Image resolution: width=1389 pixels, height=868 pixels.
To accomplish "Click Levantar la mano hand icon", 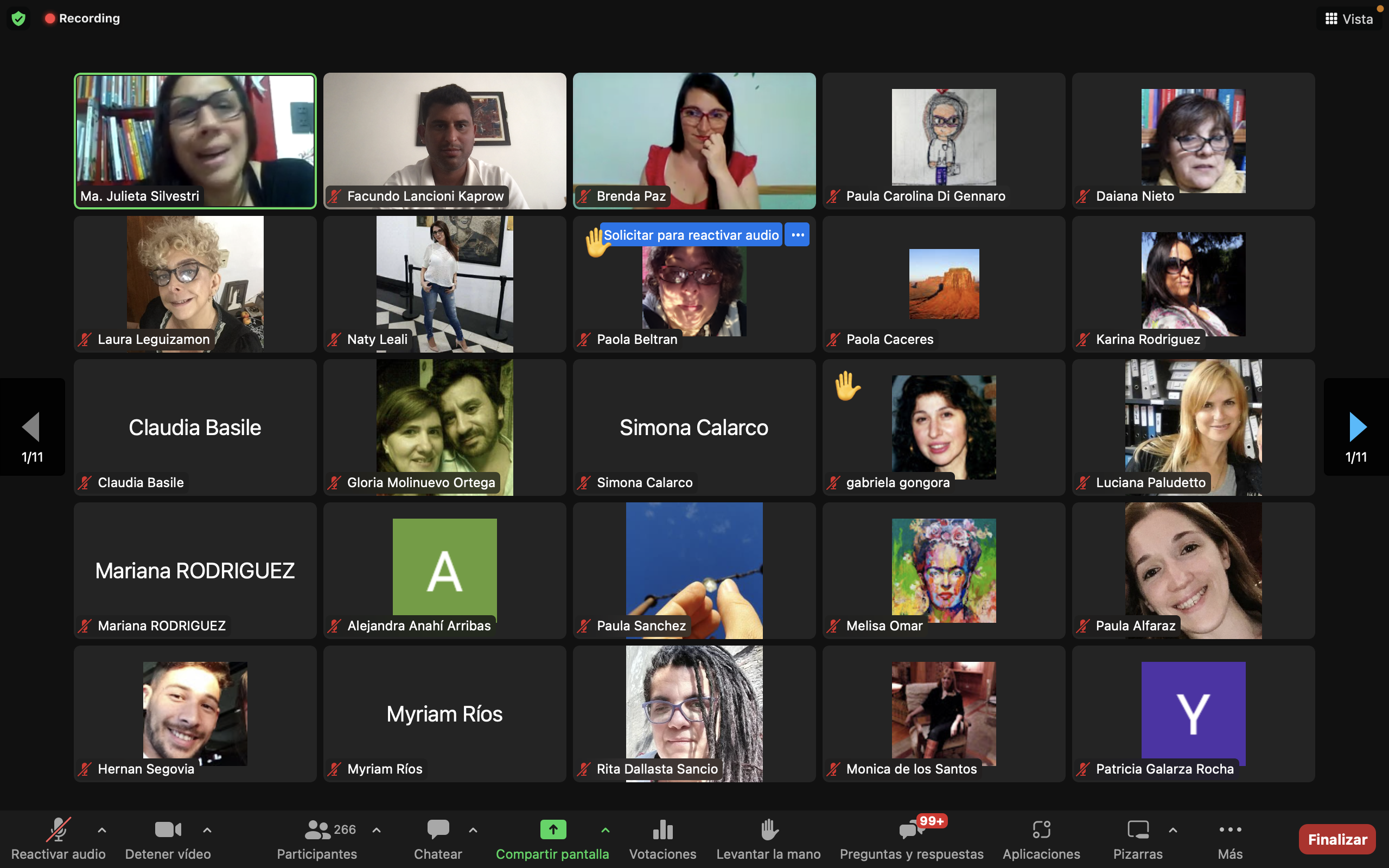I will coord(768,829).
